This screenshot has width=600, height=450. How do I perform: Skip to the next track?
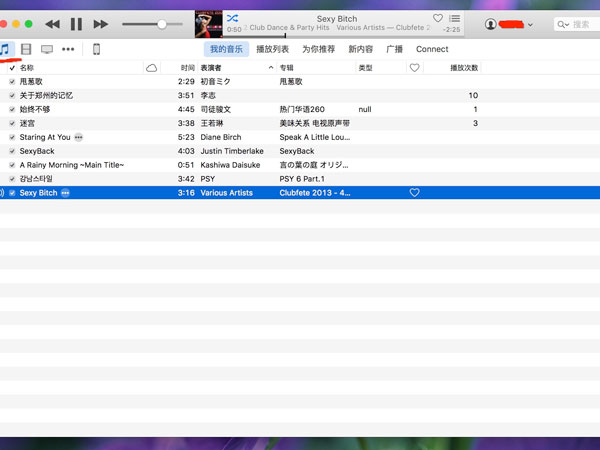tap(100, 23)
